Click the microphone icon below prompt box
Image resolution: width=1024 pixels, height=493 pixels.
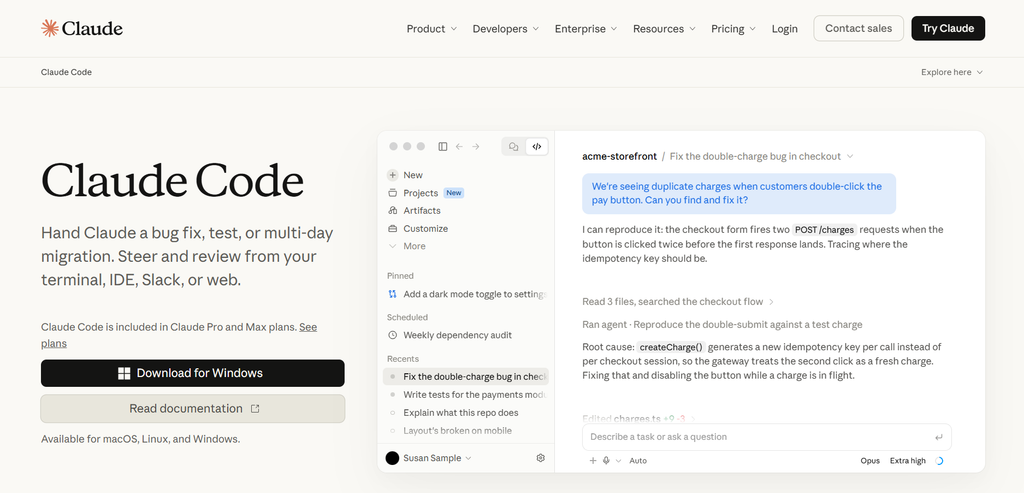[607, 460]
